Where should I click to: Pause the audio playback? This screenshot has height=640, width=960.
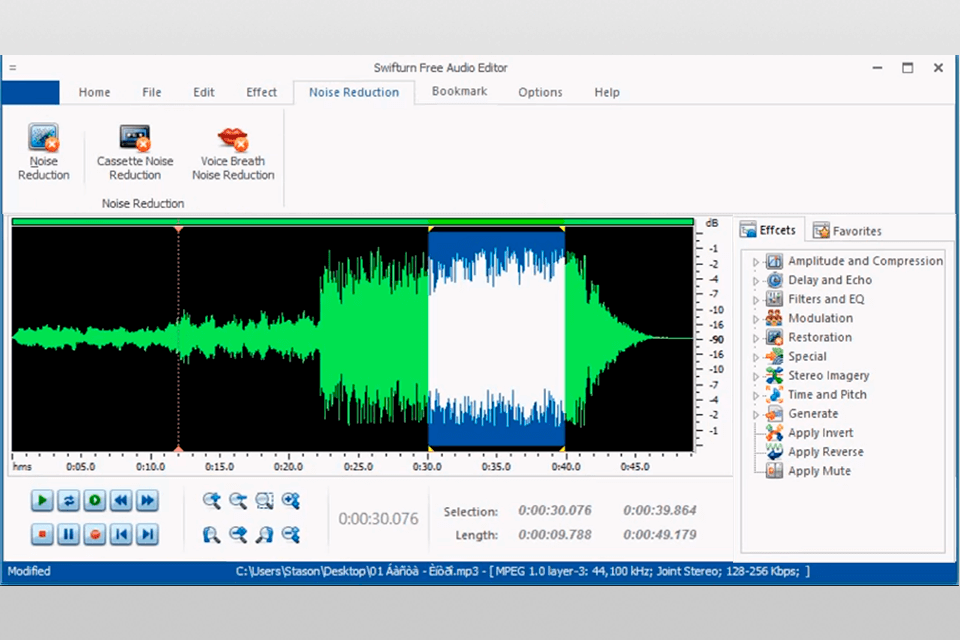(x=68, y=535)
